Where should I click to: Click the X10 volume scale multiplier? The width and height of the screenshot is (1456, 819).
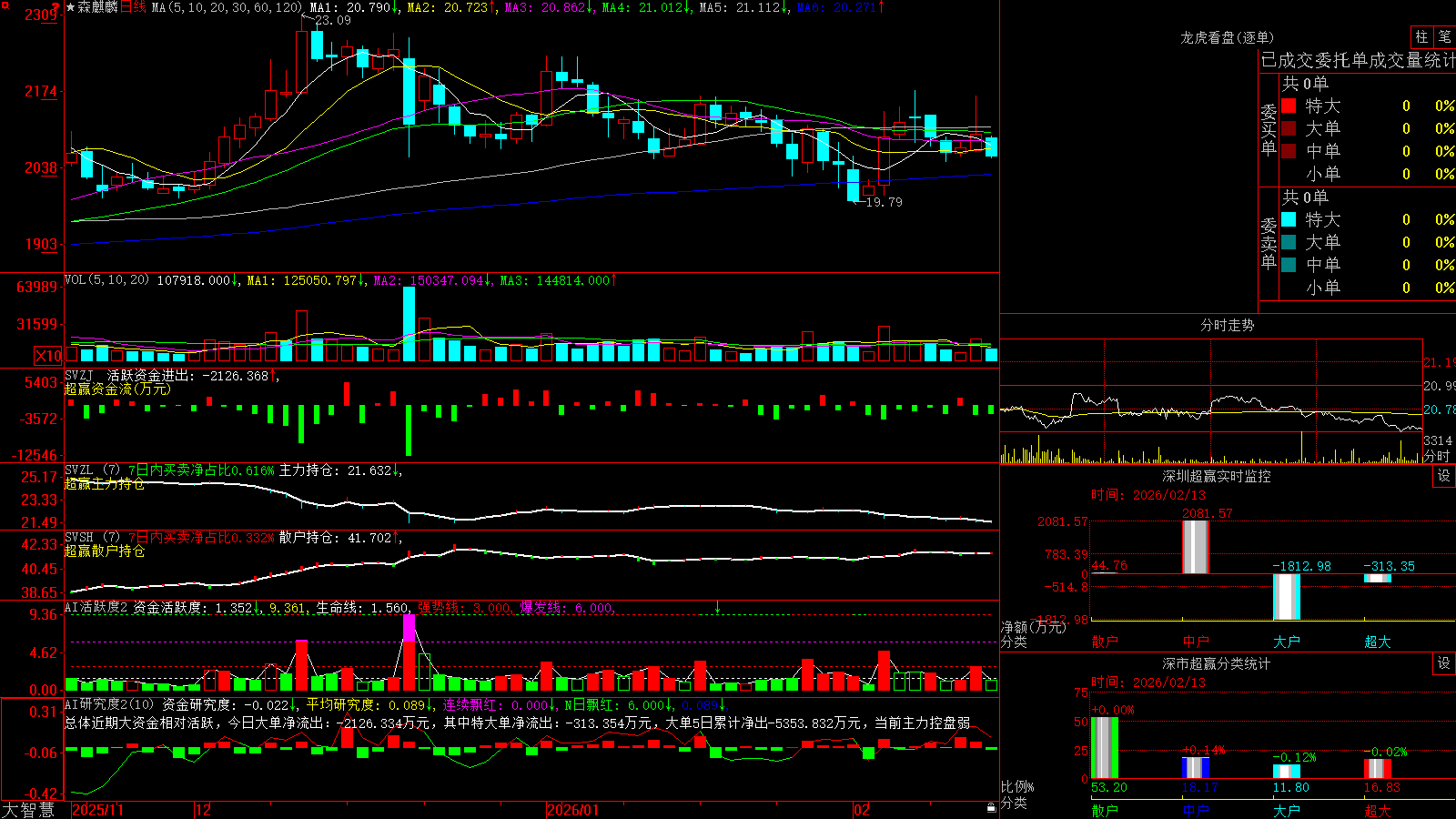(x=48, y=356)
